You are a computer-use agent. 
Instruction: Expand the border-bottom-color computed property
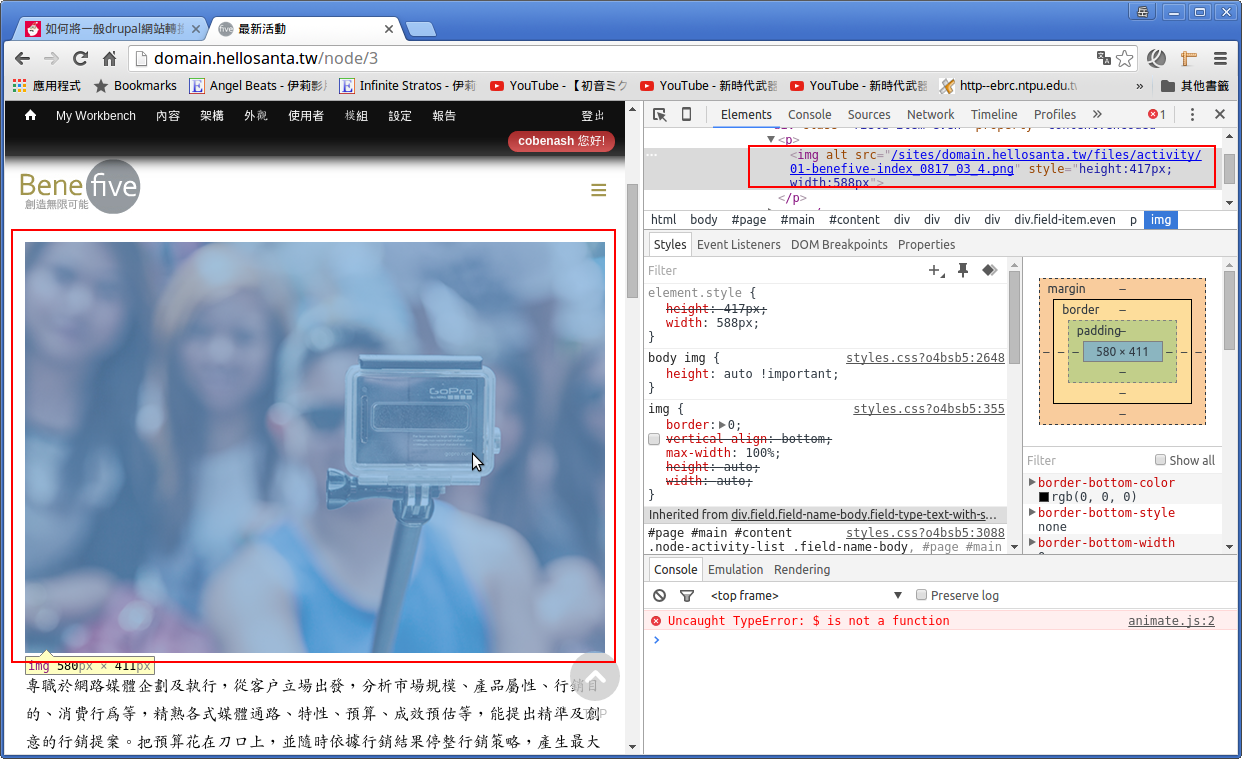pyautogui.click(x=1033, y=483)
